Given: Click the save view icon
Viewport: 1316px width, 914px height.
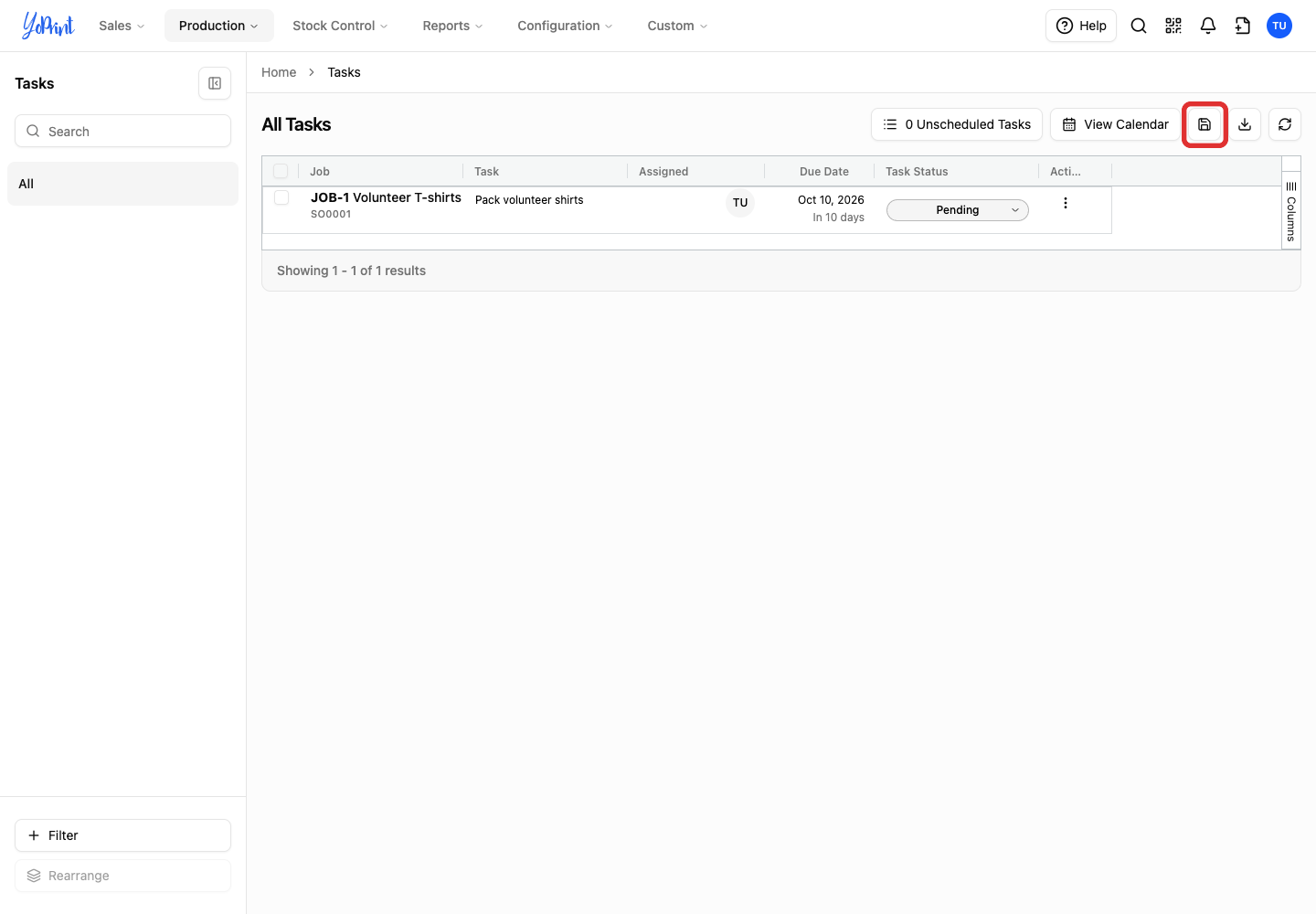Looking at the screenshot, I should coord(1205,124).
